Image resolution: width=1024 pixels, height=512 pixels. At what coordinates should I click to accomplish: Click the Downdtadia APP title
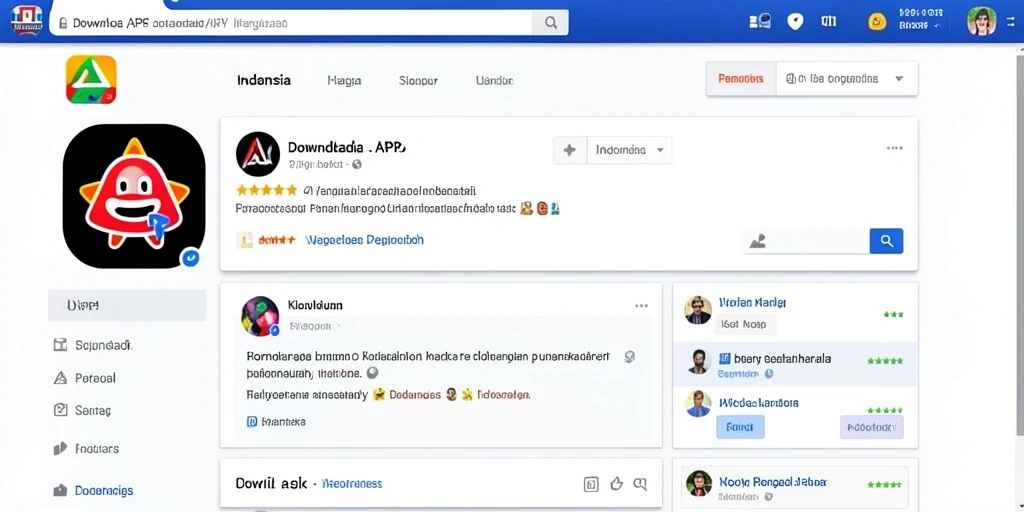pyautogui.click(x=347, y=147)
